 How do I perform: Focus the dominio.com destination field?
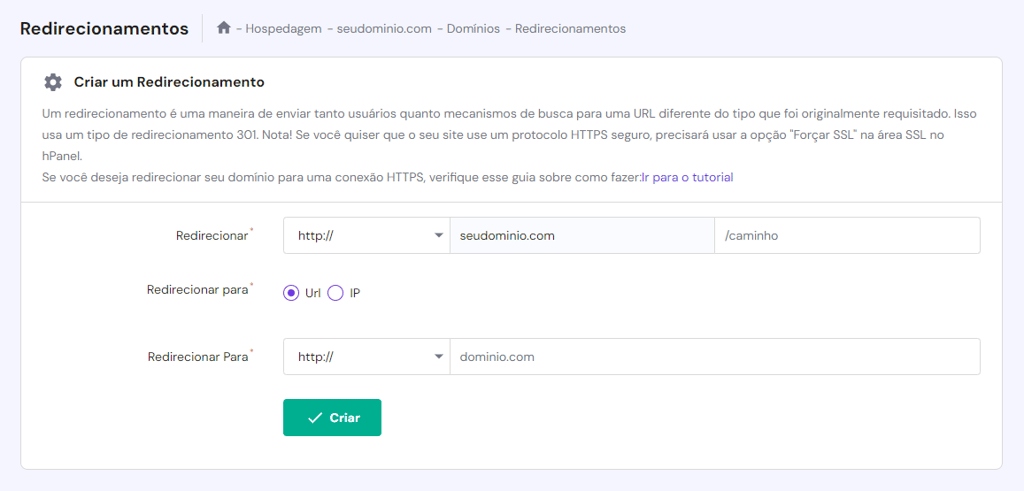715,356
